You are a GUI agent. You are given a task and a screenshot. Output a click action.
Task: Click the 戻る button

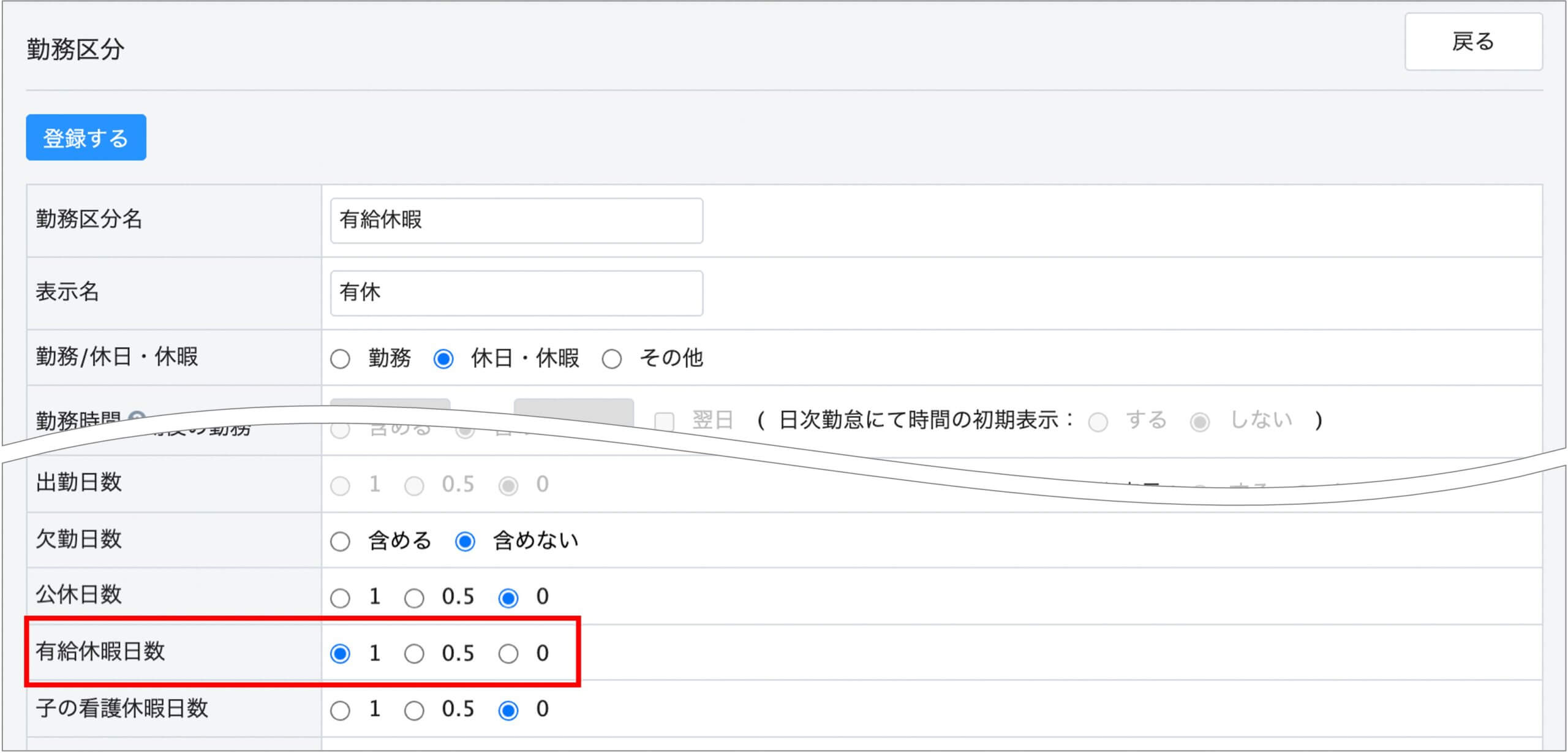click(1472, 42)
